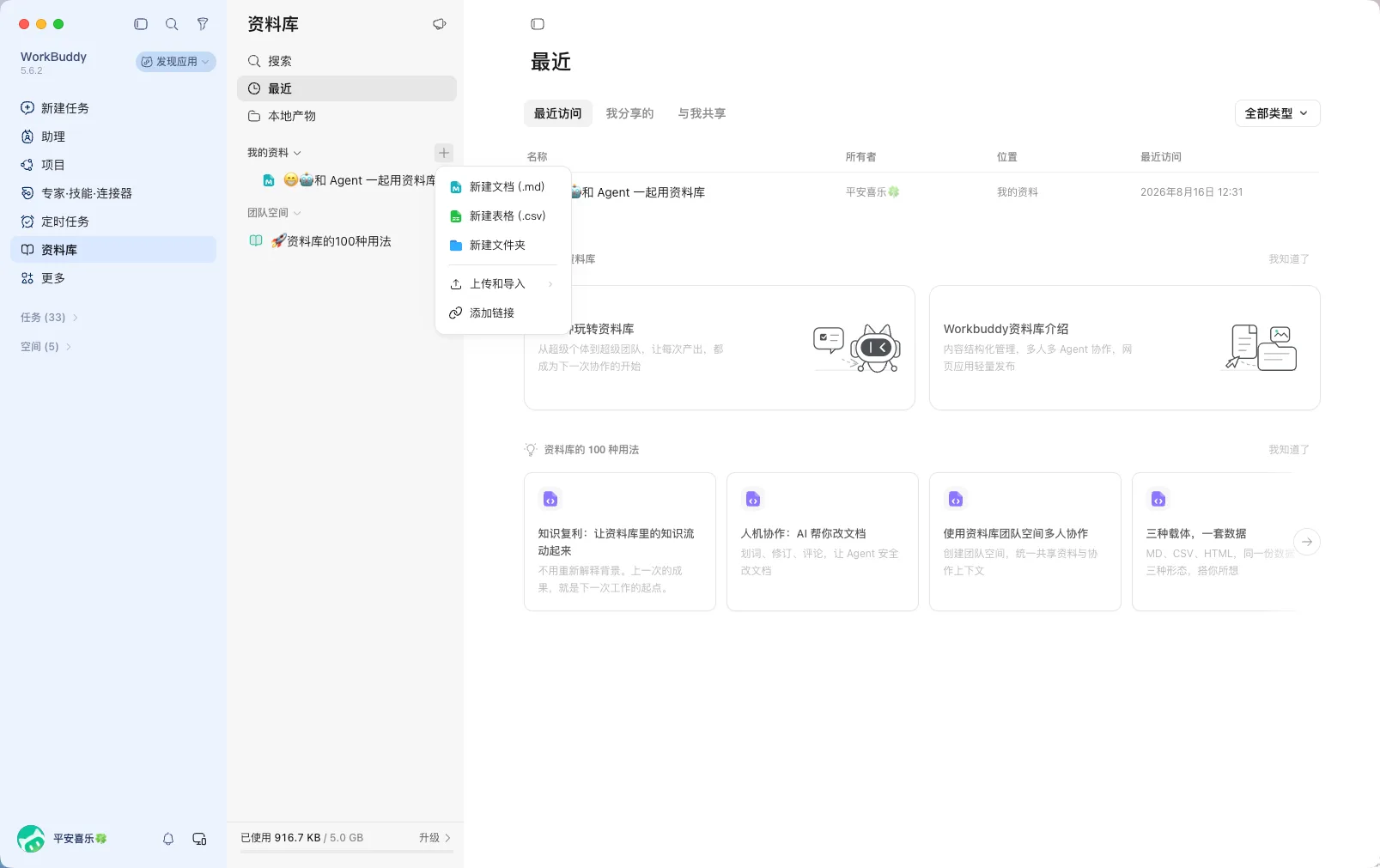The width and height of the screenshot is (1380, 868).
Task: Choose 新建表格 (.csv) from menu
Action: pyautogui.click(x=503, y=215)
